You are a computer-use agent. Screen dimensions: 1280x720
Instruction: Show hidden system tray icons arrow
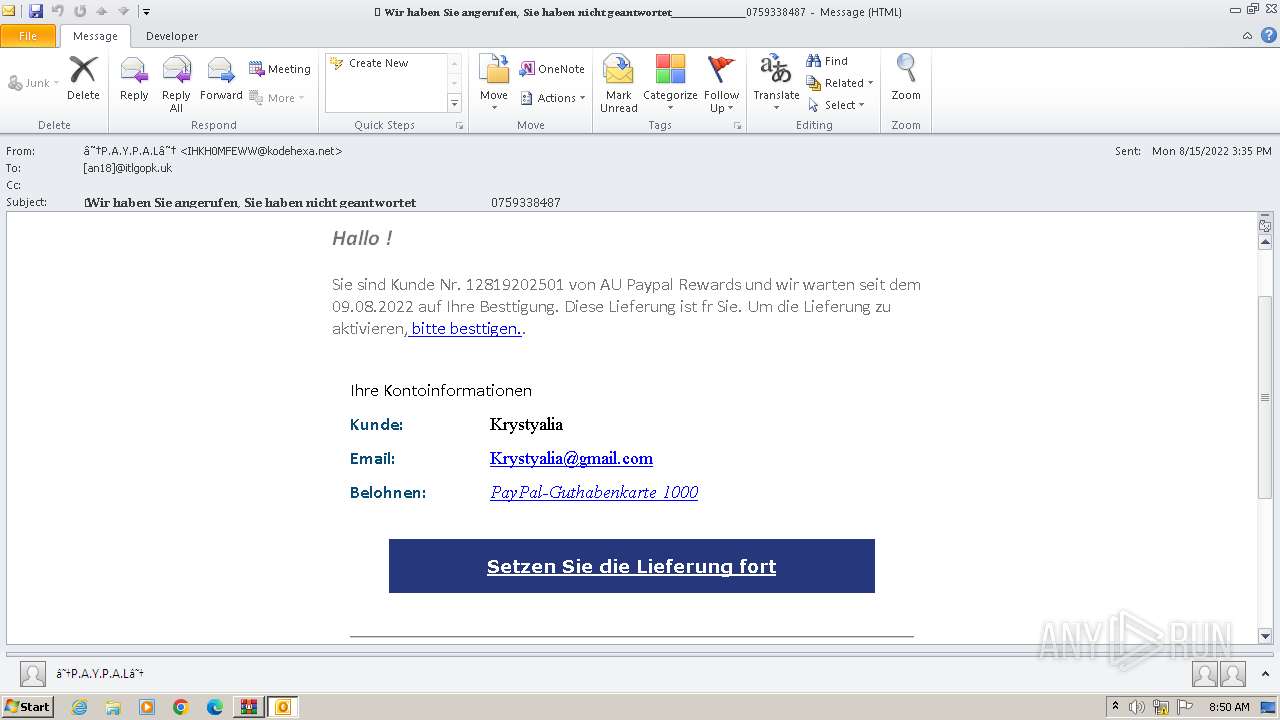(x=1116, y=707)
